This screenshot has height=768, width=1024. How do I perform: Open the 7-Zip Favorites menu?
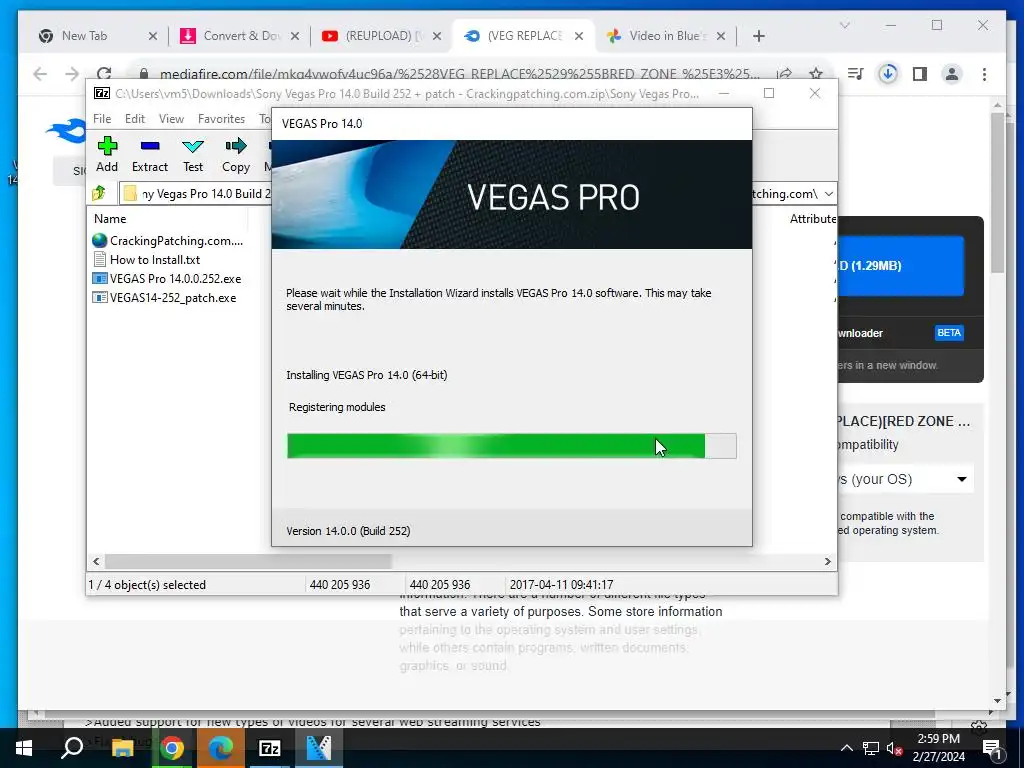221,119
